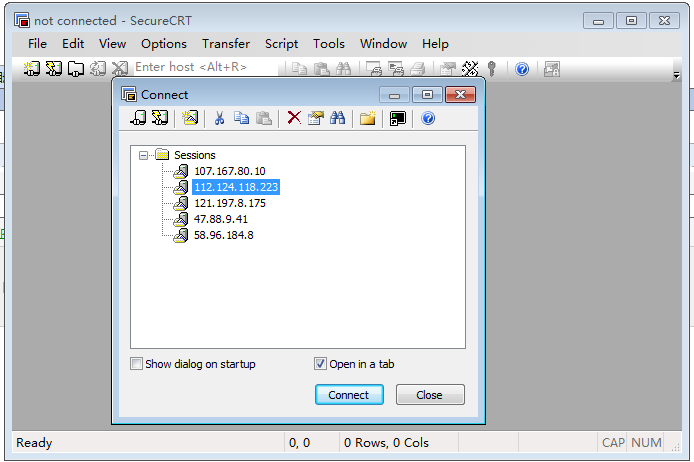Open the Help menu
The image size is (694, 462).
(x=435, y=44)
